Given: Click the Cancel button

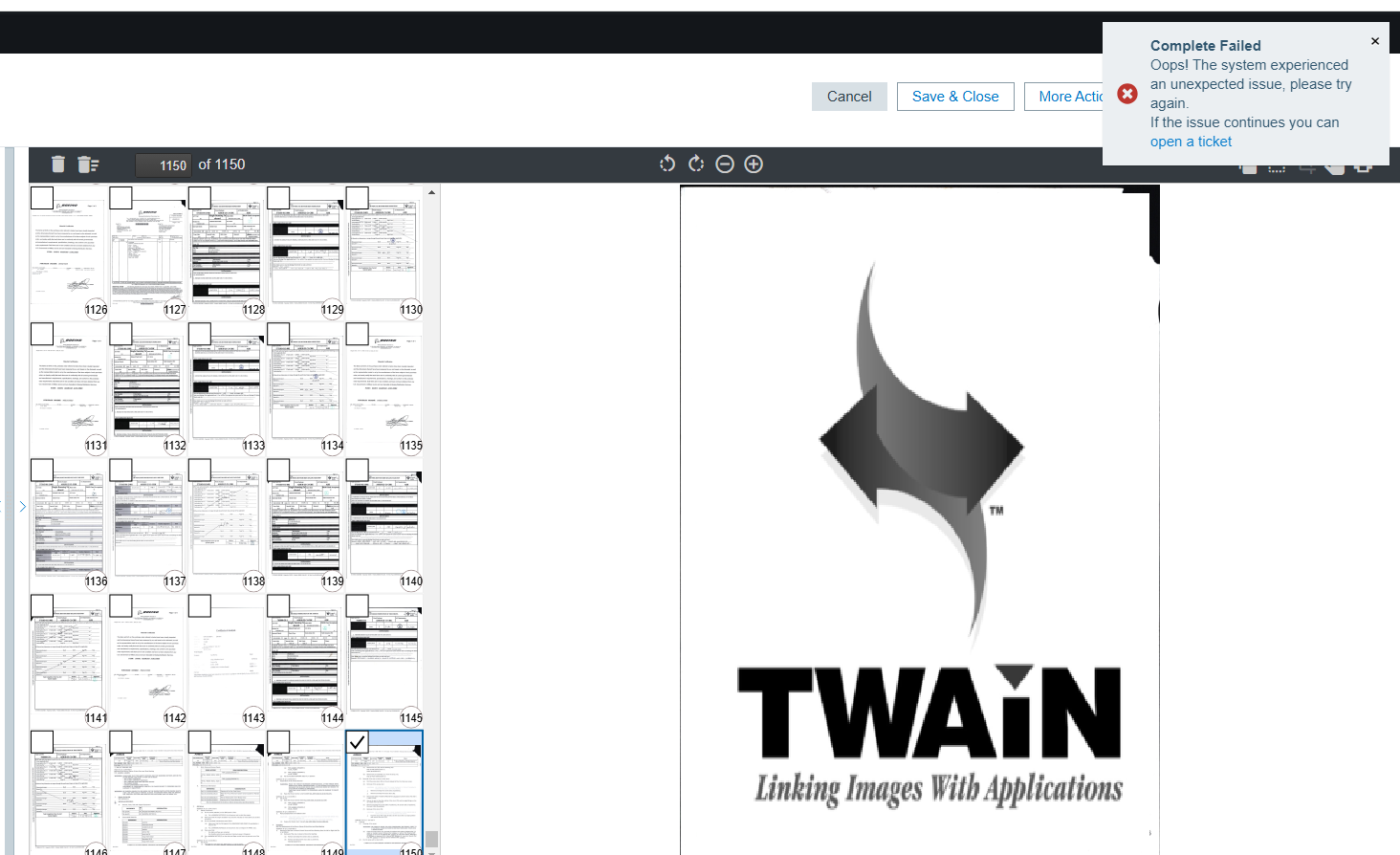Looking at the screenshot, I should tap(849, 97).
